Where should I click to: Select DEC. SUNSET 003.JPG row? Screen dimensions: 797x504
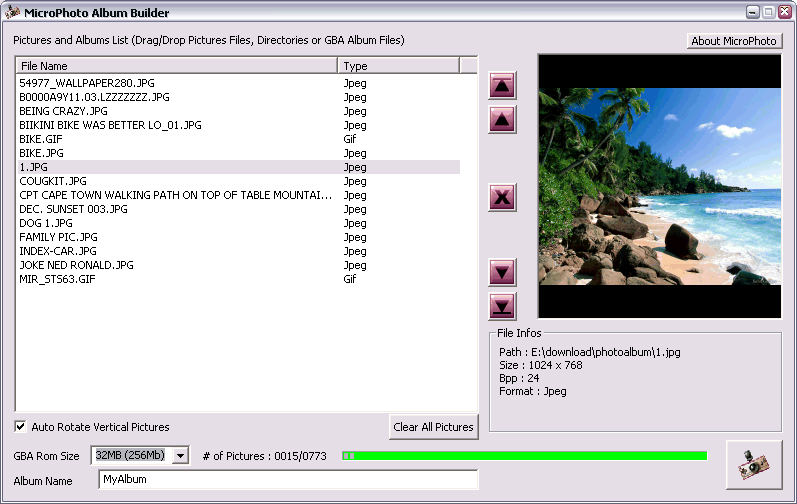pyautogui.click(x=239, y=209)
